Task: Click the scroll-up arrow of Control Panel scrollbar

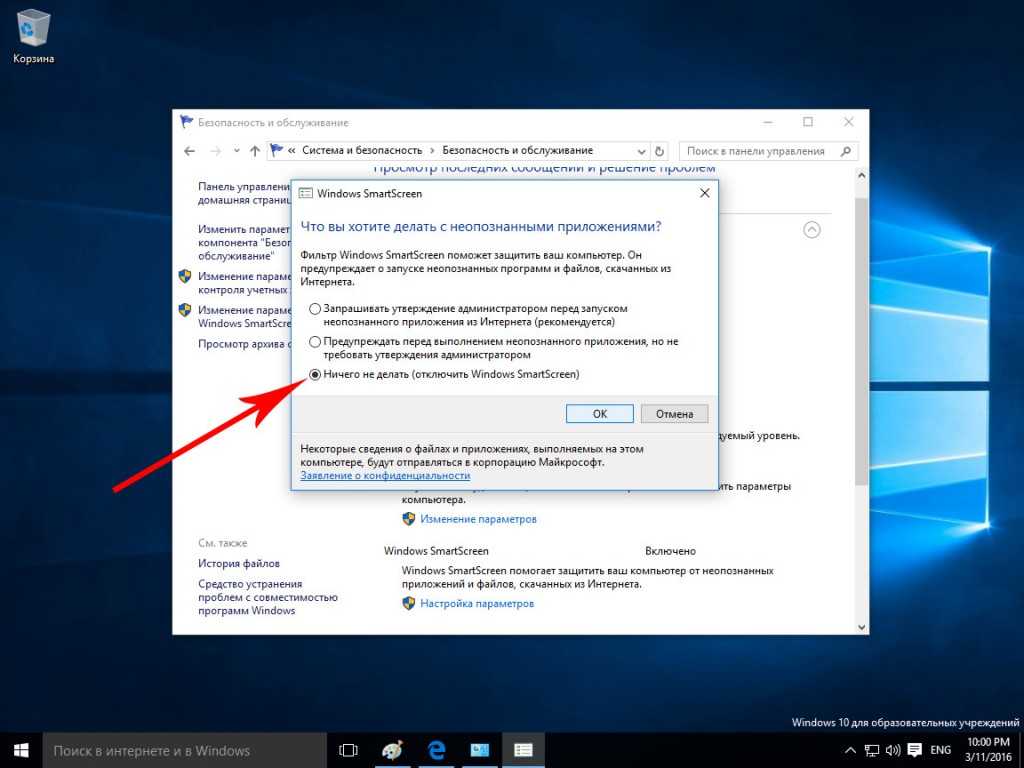Action: pyautogui.click(x=861, y=175)
